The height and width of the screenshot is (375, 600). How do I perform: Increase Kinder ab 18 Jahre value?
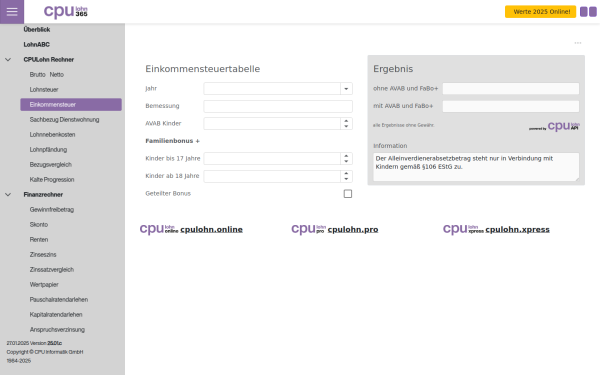click(346, 174)
